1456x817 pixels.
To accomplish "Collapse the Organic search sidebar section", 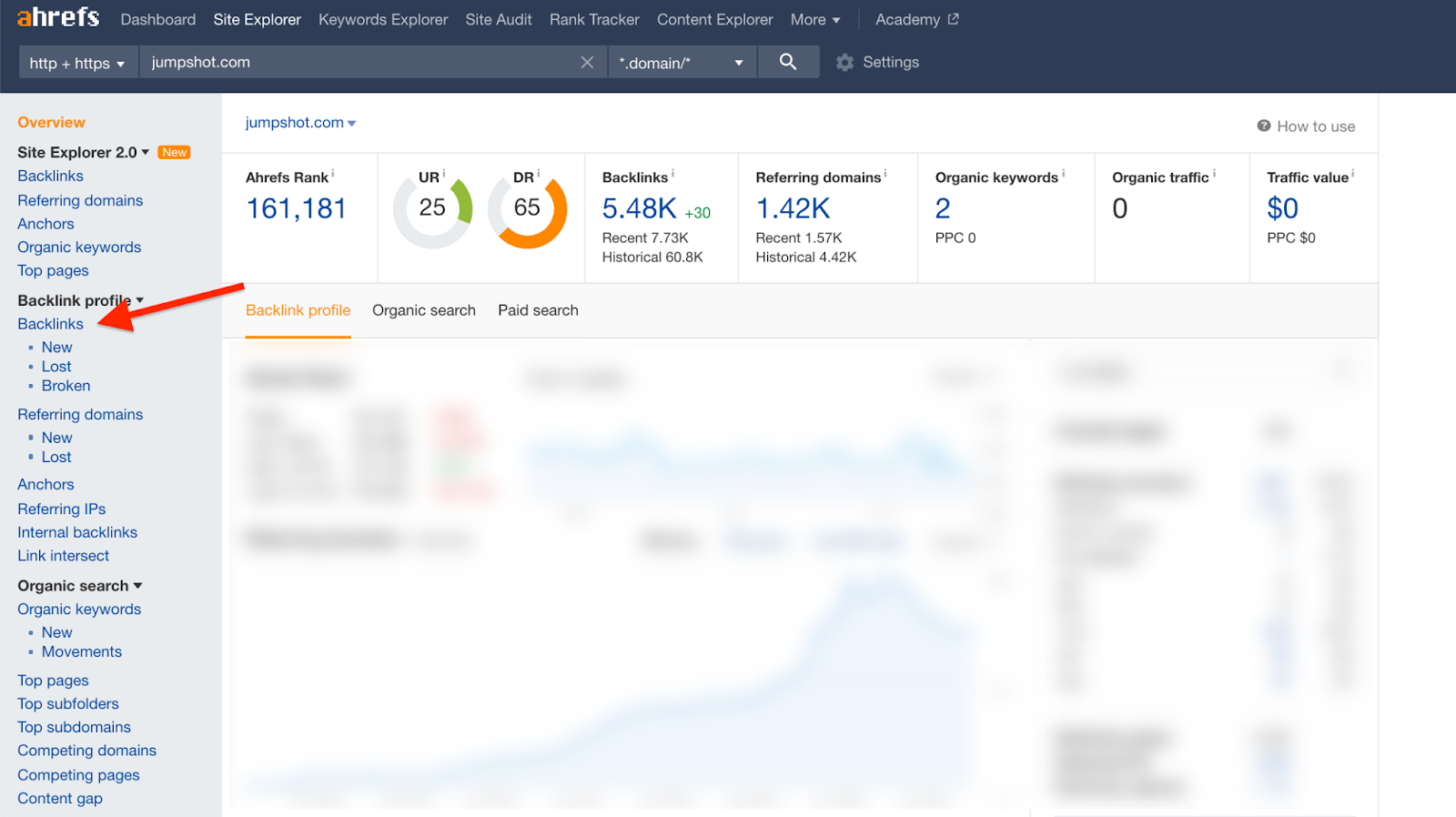I will (80, 585).
